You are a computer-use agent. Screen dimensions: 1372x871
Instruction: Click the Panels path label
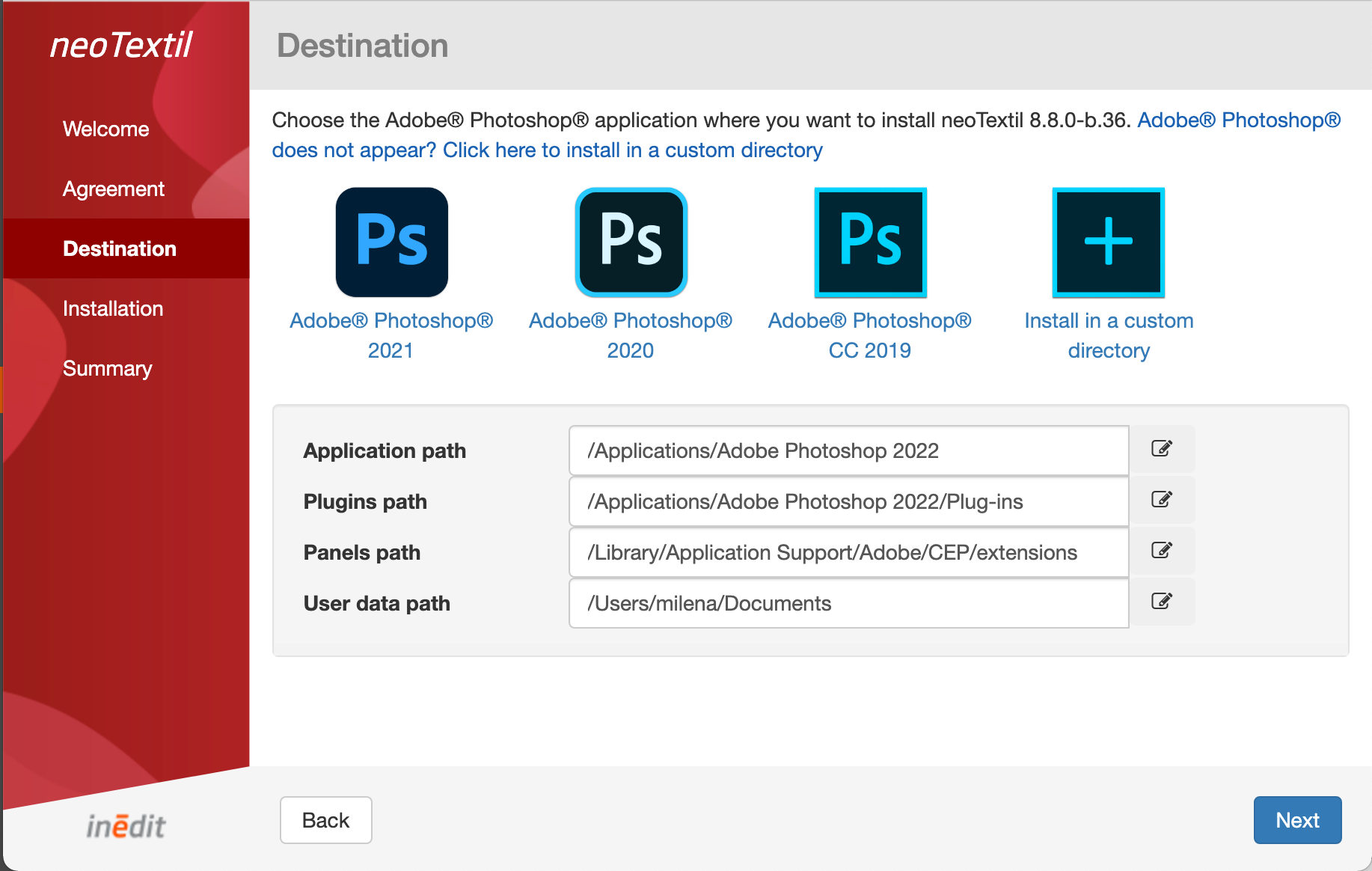pyautogui.click(x=362, y=552)
